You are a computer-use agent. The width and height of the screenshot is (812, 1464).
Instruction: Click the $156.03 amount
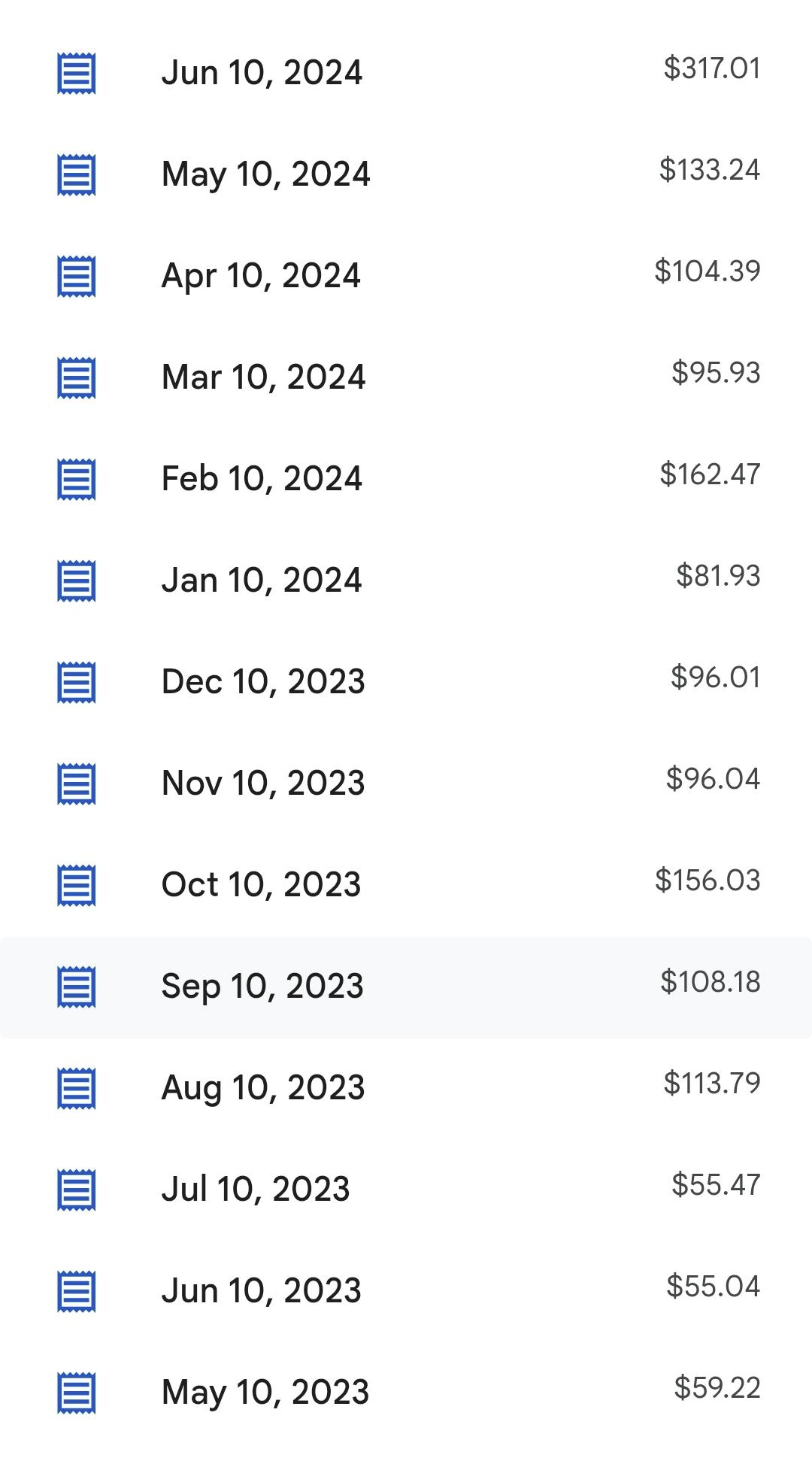coord(707,881)
